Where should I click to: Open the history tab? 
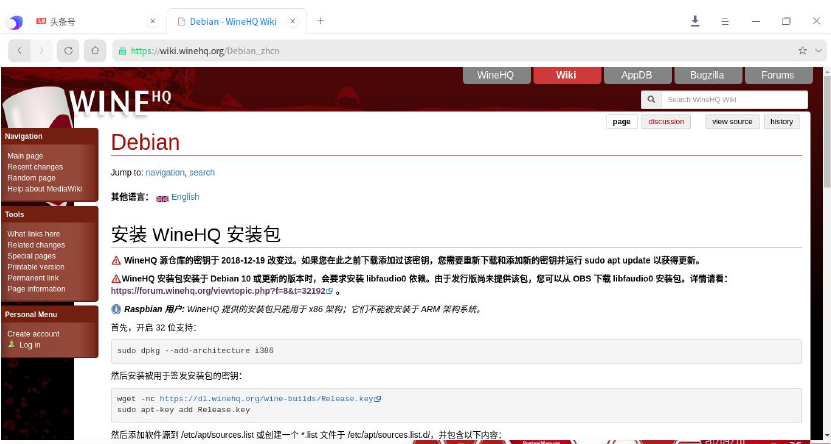point(782,121)
